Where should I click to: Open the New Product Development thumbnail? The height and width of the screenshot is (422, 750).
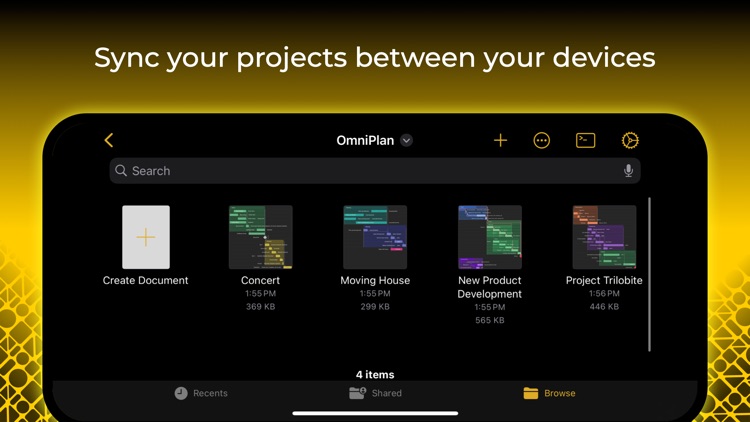pos(490,237)
